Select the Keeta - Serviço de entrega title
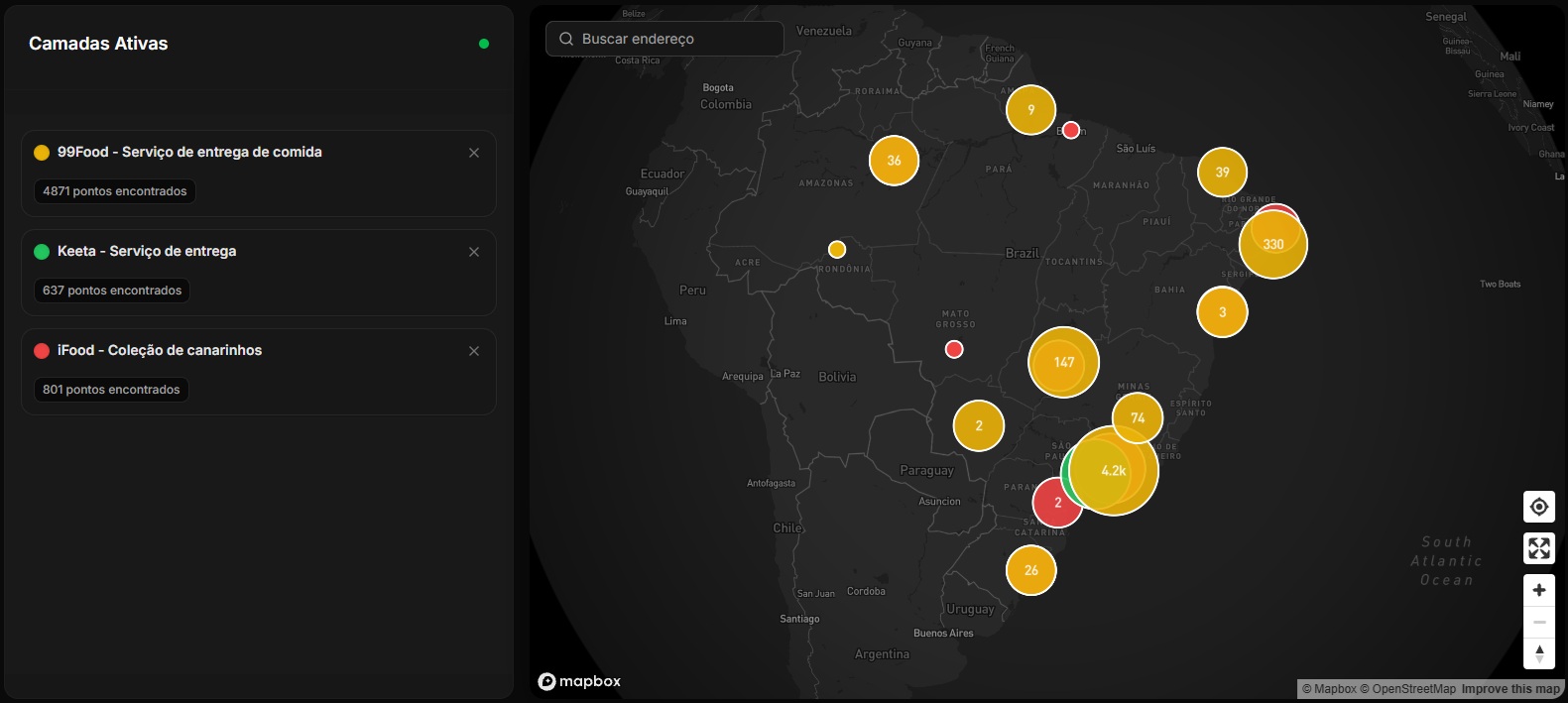 click(x=147, y=251)
